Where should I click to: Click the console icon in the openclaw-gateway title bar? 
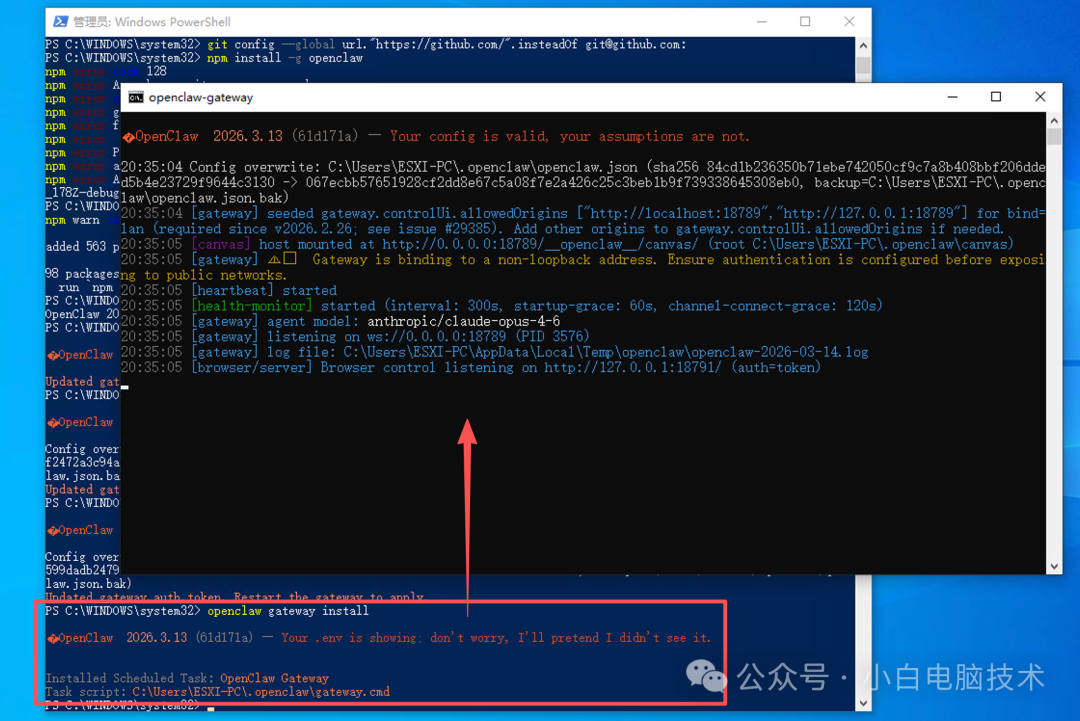[x=136, y=97]
